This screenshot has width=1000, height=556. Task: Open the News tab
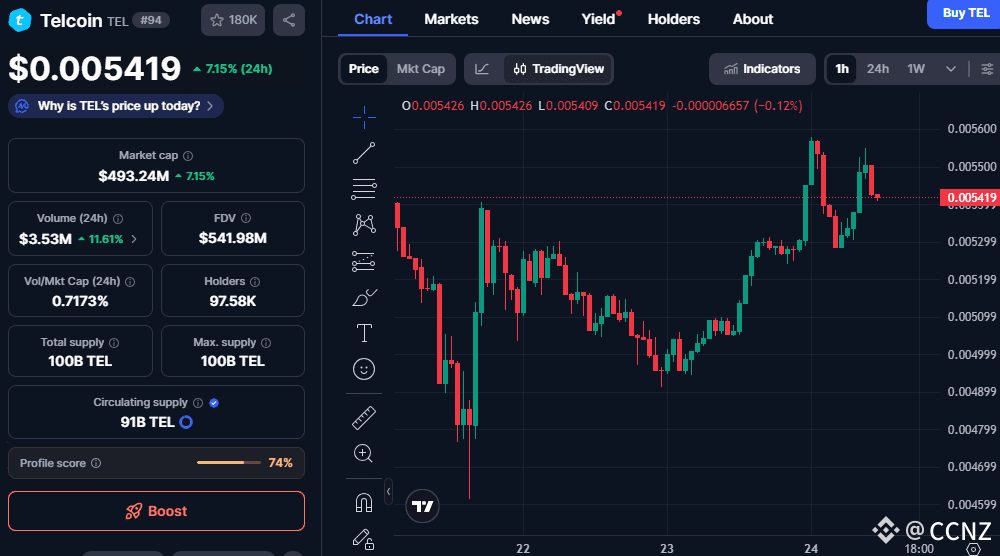pos(530,20)
